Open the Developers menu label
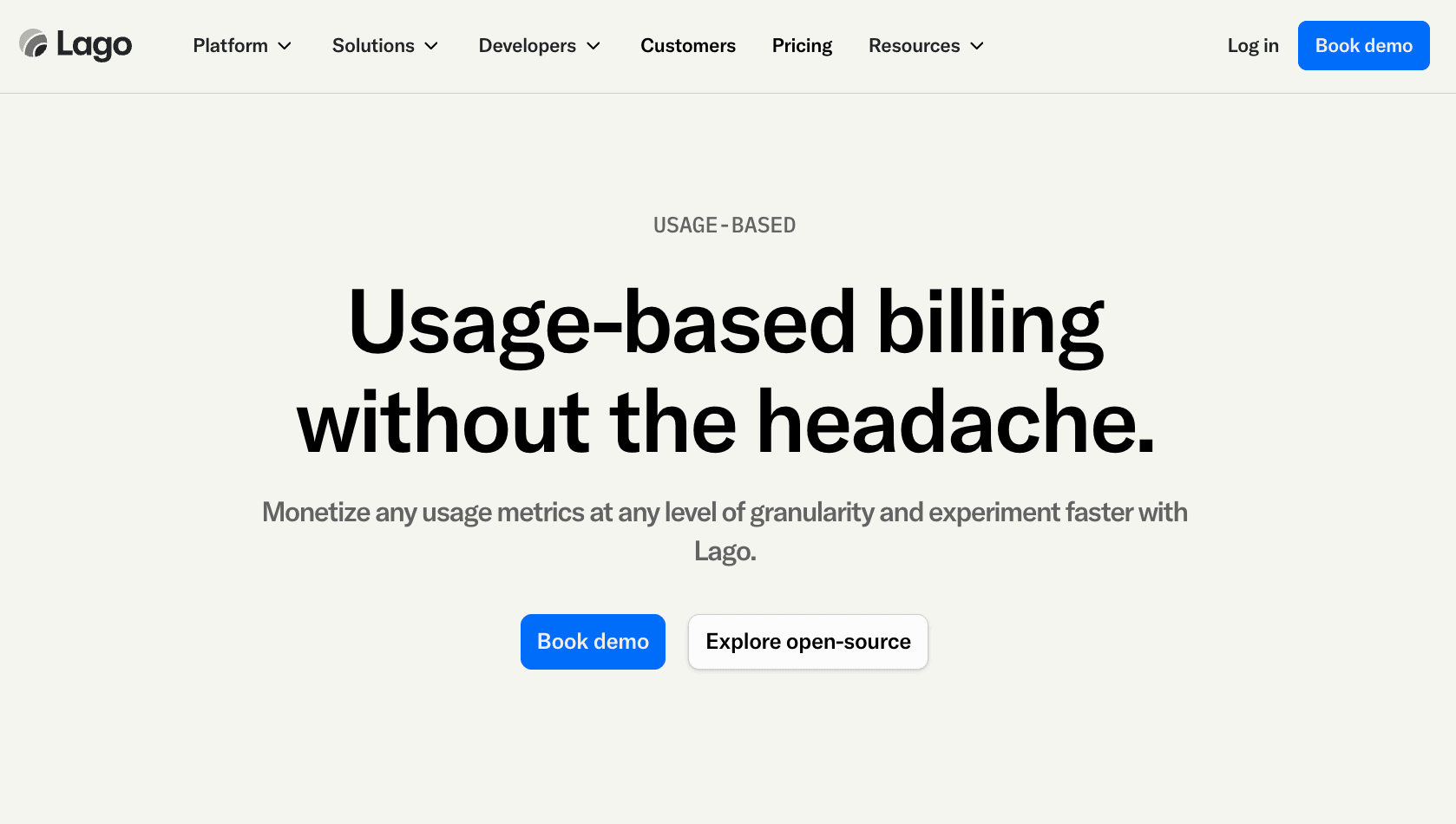1456x824 pixels. tap(527, 46)
